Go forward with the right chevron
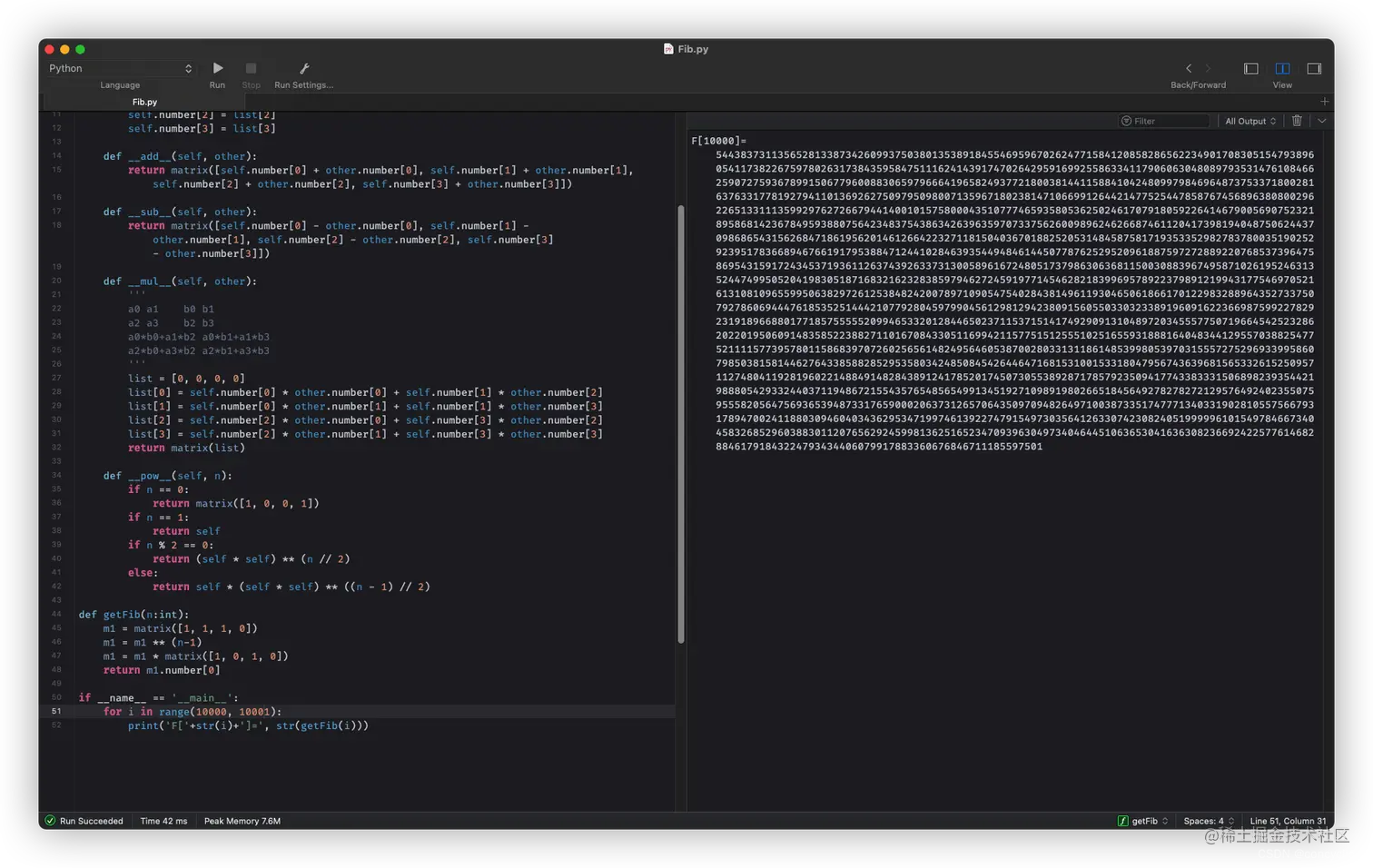 point(1208,69)
